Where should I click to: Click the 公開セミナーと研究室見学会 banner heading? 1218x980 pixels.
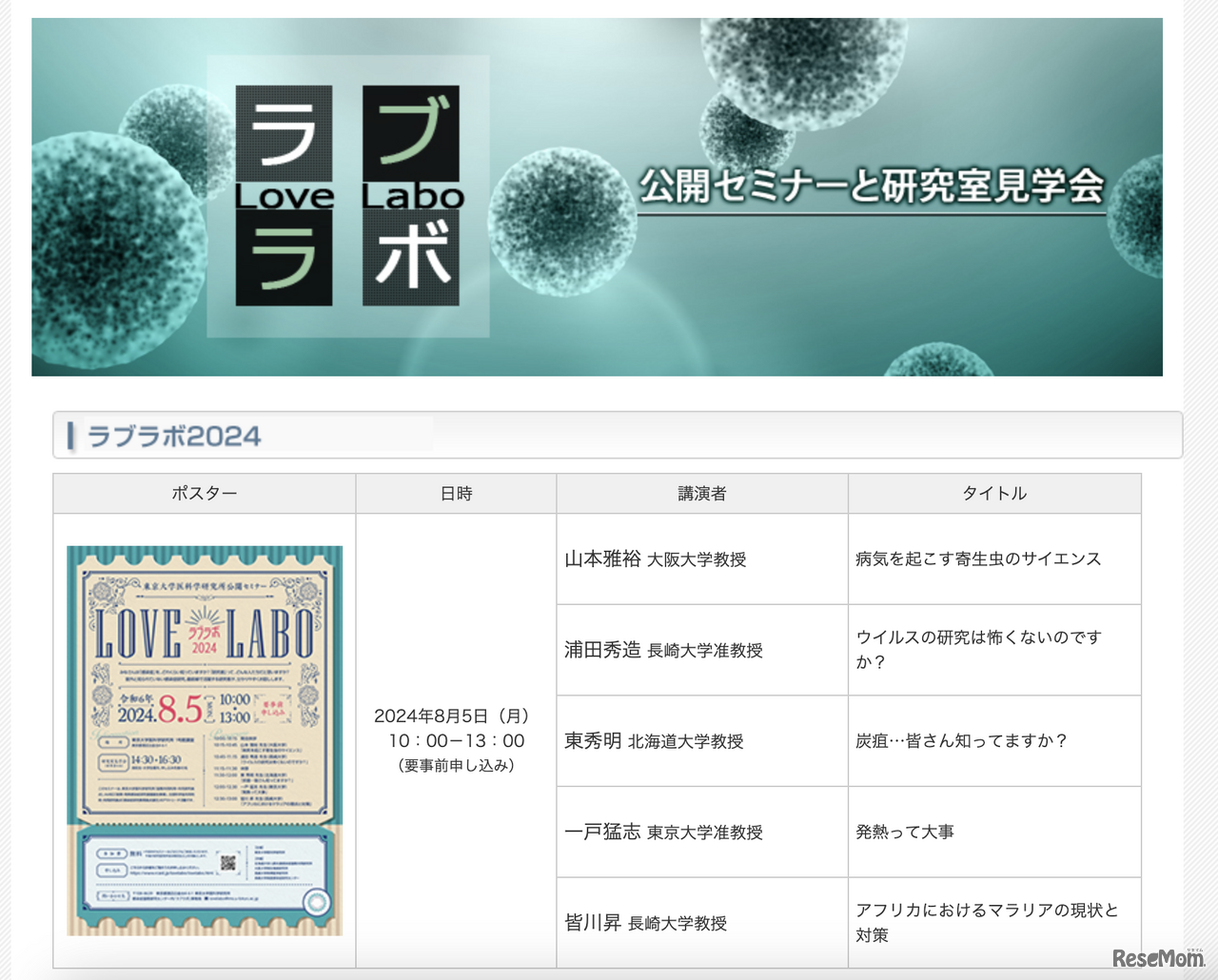(871, 186)
